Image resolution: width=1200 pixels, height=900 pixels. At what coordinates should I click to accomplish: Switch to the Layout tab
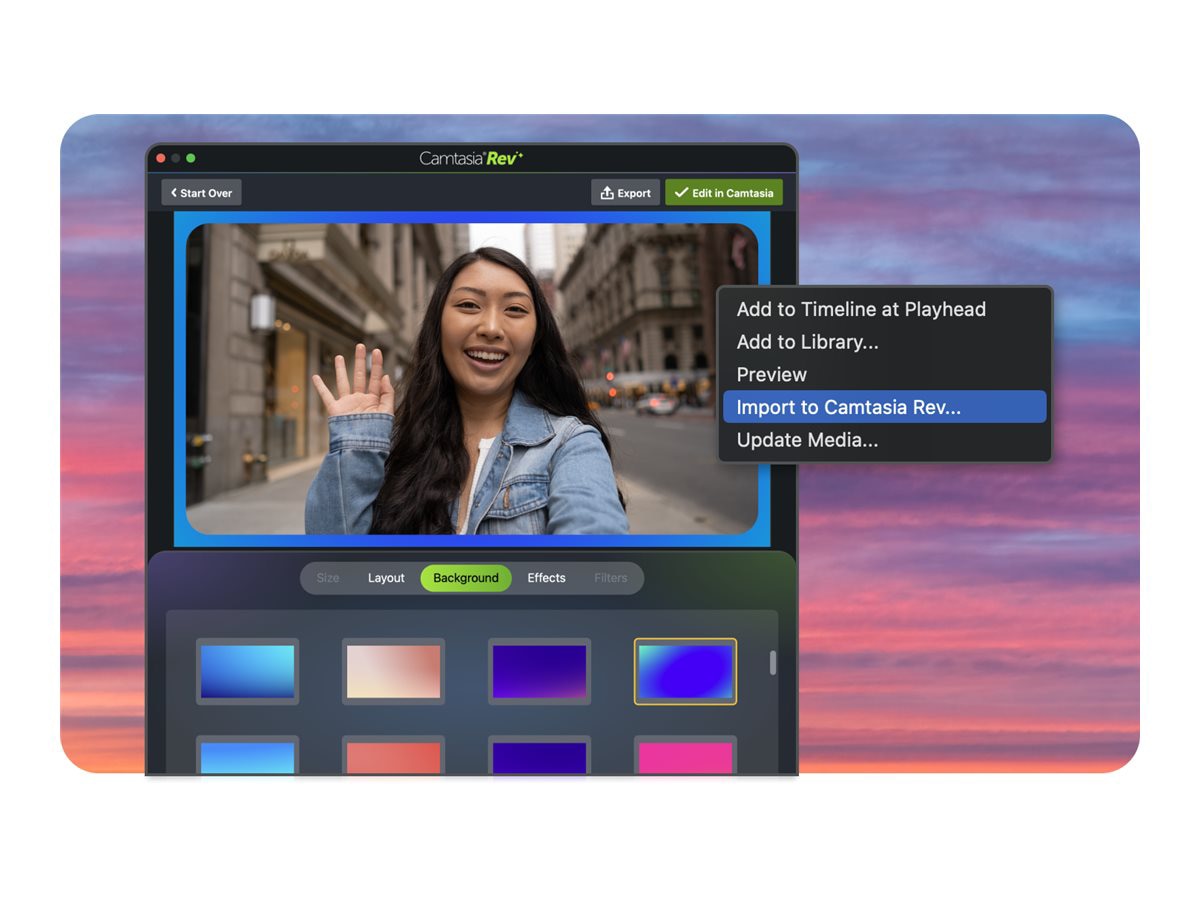[x=386, y=578]
